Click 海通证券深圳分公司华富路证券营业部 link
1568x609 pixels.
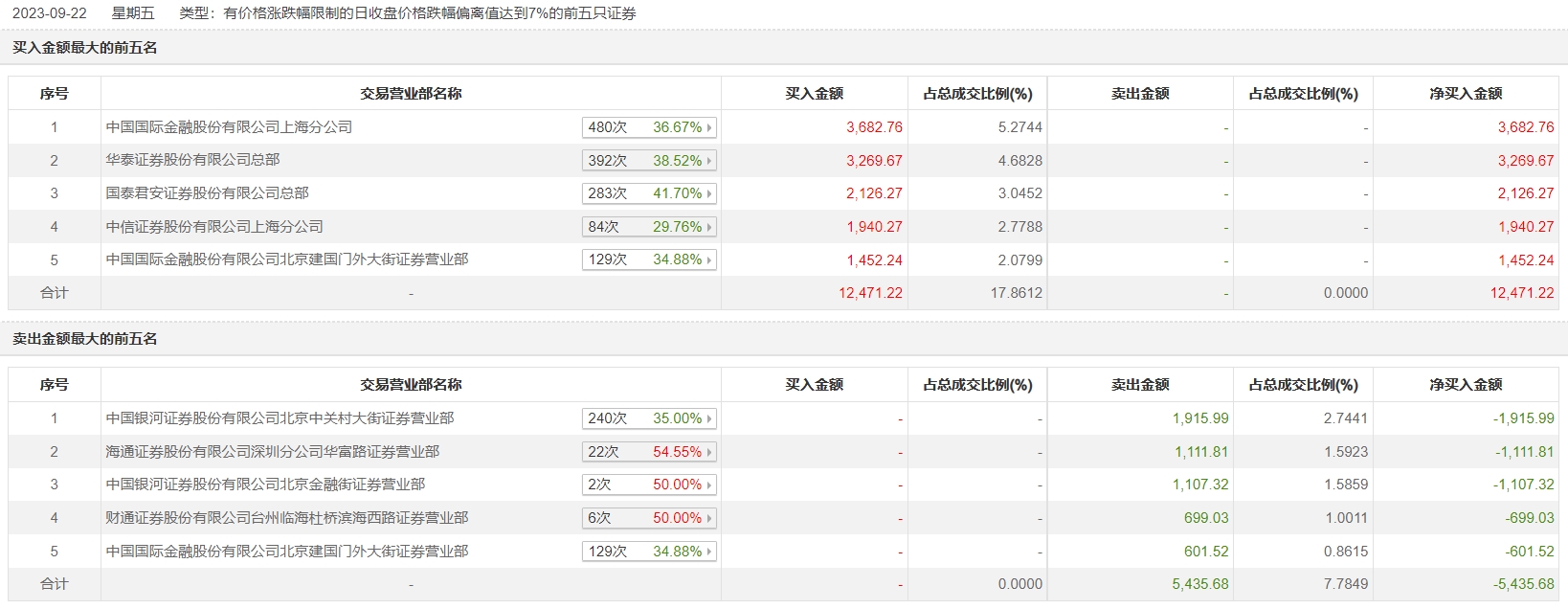(x=272, y=452)
